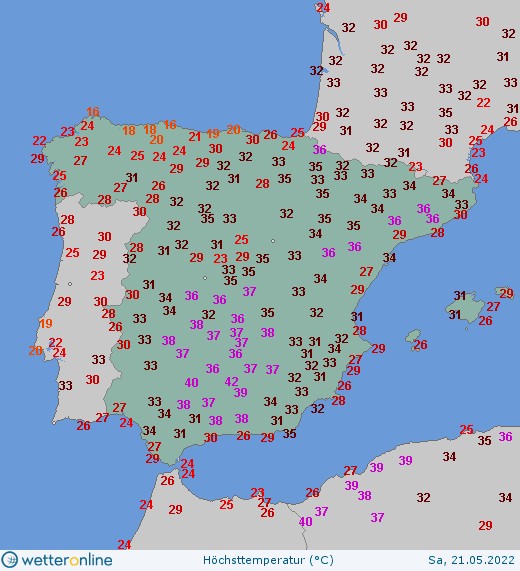
Task: Click the wetteronline logo
Action: click(56, 560)
